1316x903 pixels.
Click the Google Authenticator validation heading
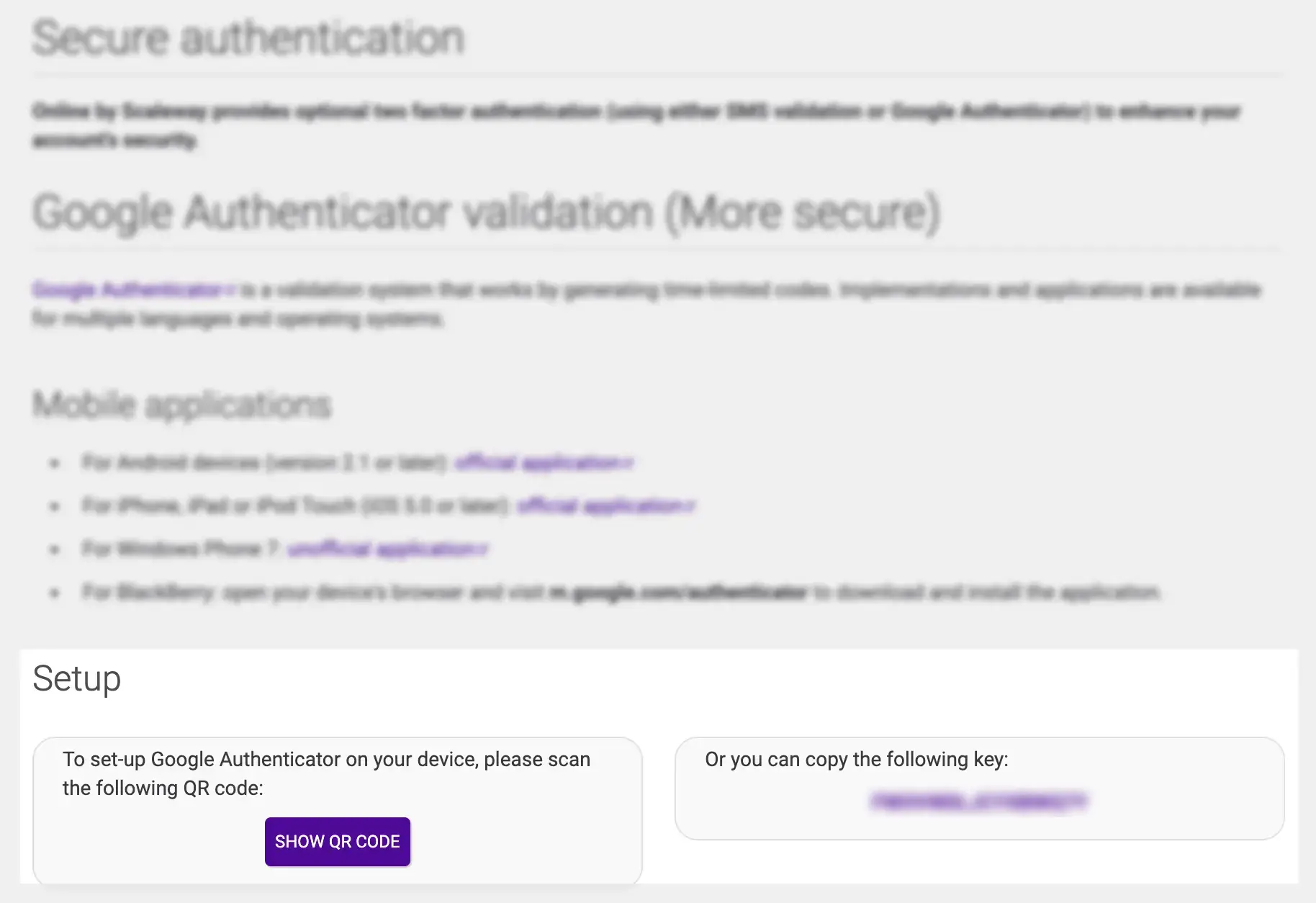point(486,213)
